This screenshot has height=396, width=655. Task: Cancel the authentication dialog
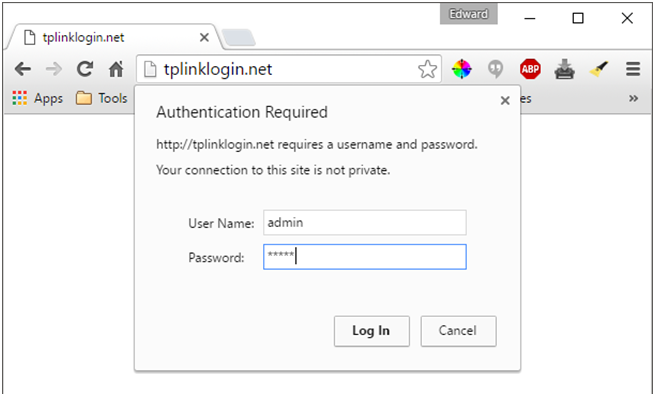458,331
